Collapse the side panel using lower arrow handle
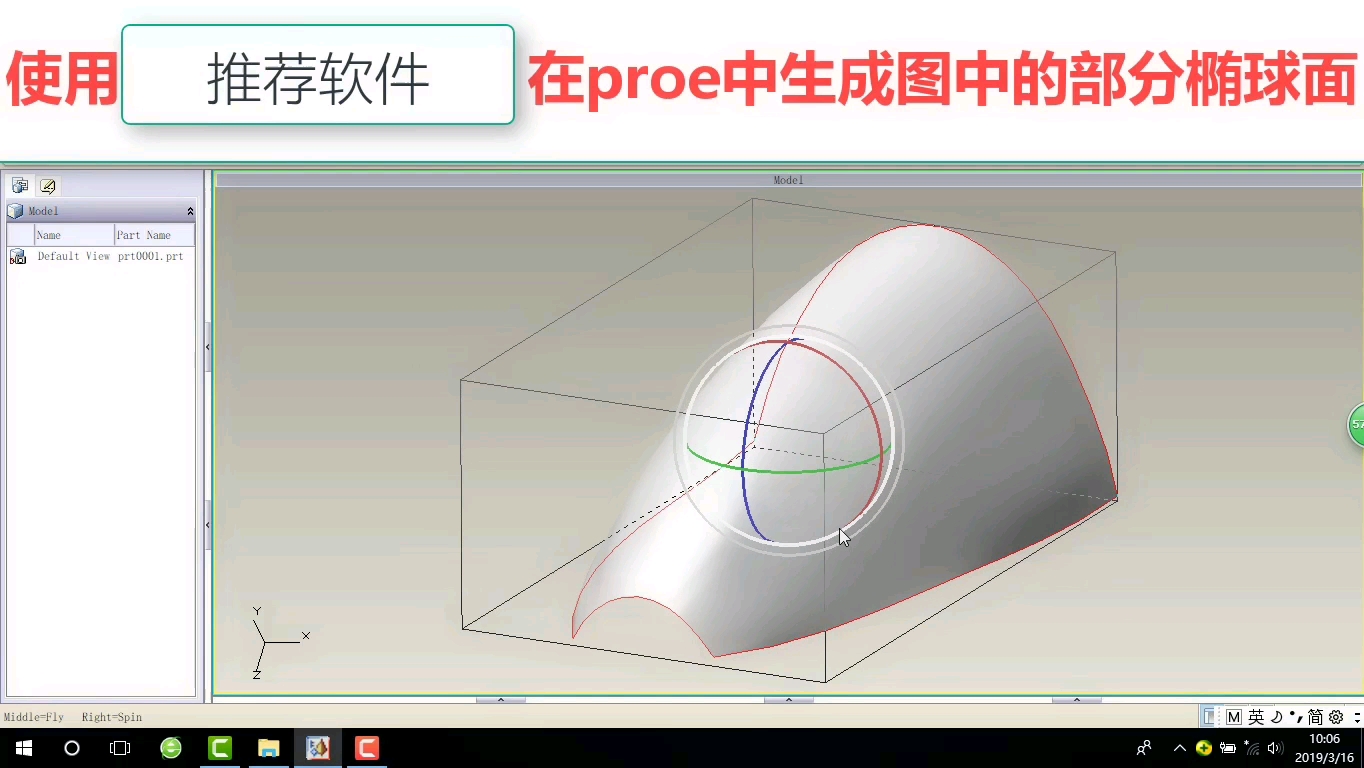The width and height of the screenshot is (1364, 768). [208, 525]
